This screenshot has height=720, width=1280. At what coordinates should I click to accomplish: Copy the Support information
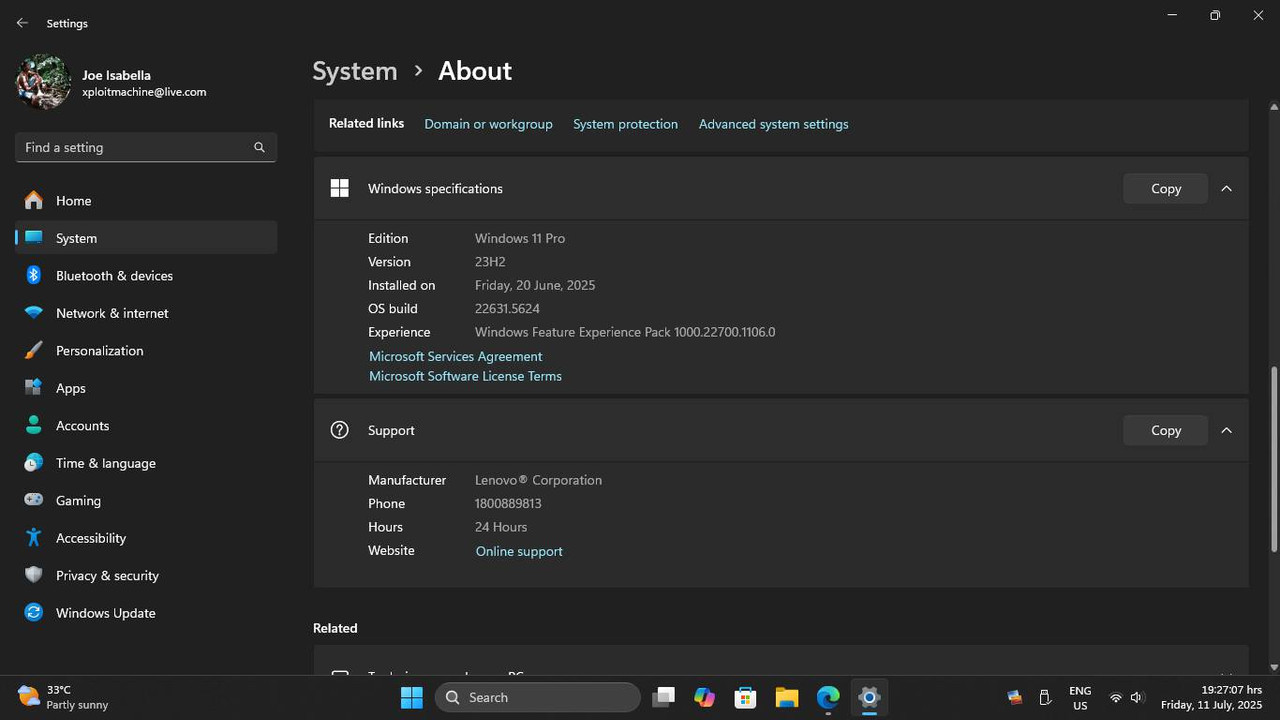point(1165,430)
